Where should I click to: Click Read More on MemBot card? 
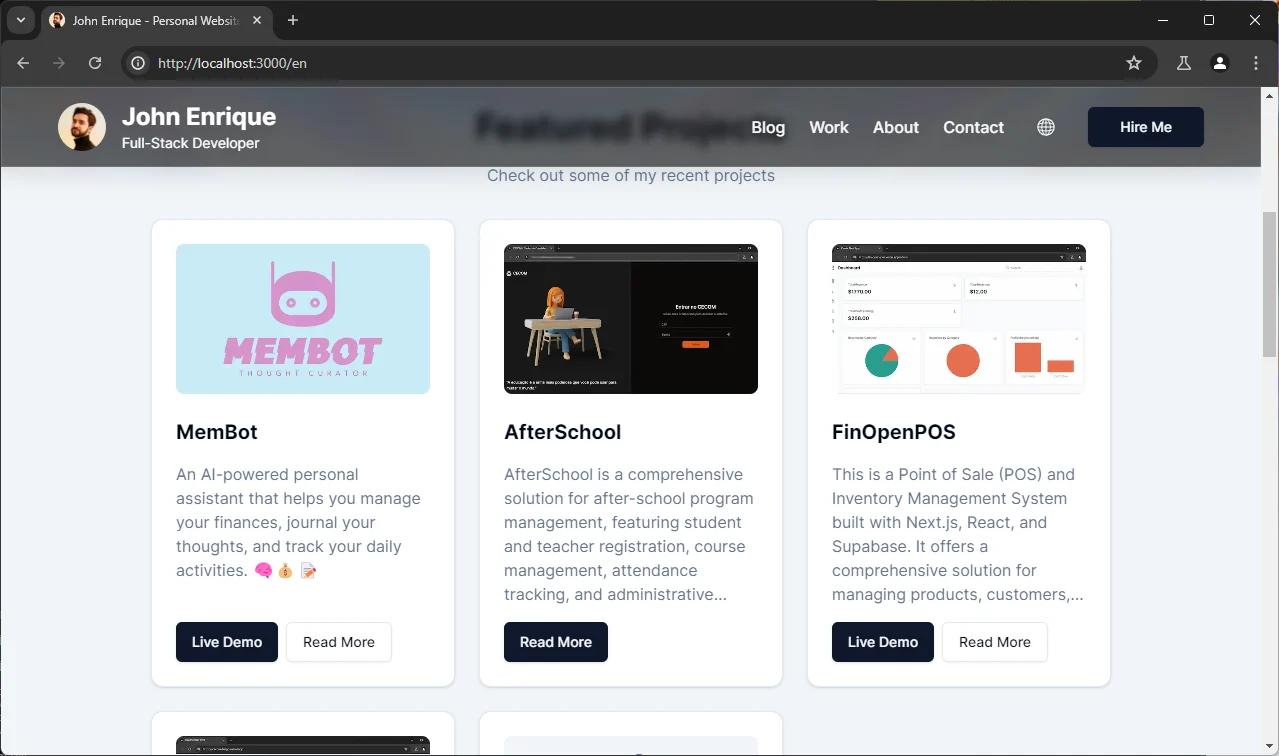pos(339,642)
